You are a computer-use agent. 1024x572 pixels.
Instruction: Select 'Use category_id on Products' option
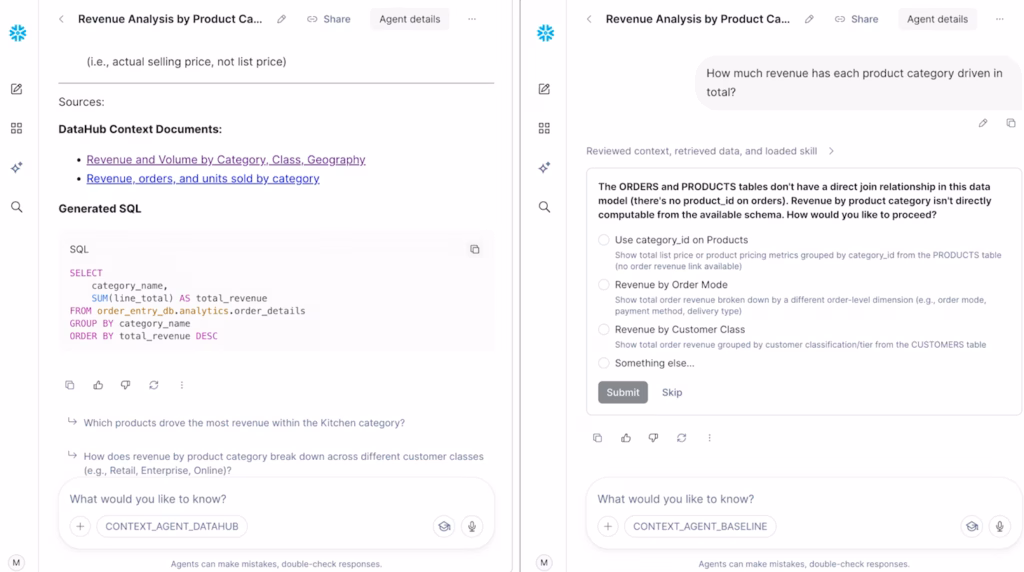[603, 240]
